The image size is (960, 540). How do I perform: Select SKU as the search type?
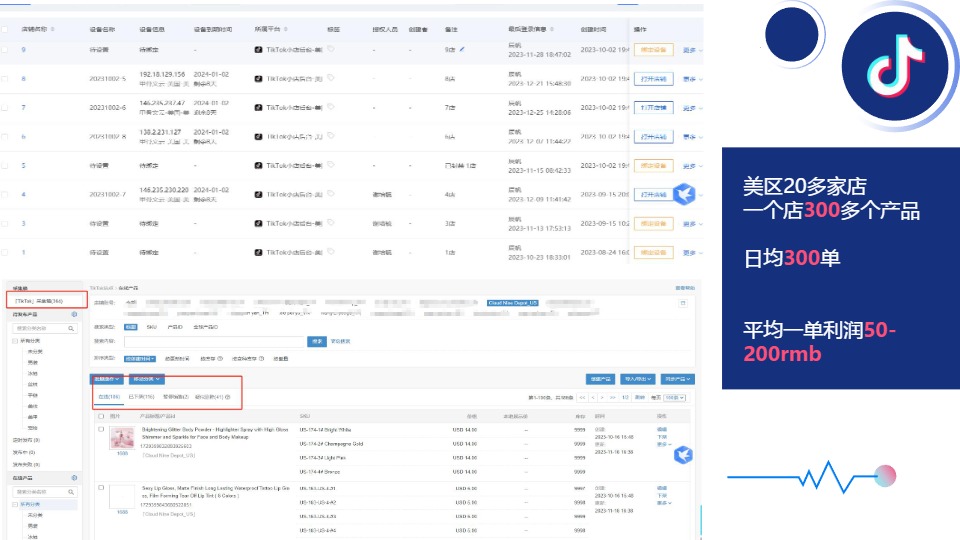[x=152, y=327]
